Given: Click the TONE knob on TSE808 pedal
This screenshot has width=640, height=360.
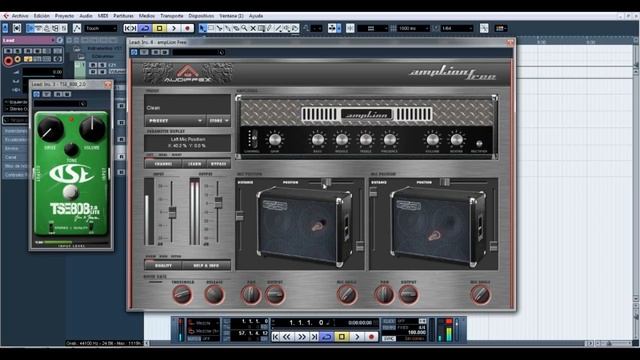Looking at the screenshot, I should click(71, 149).
